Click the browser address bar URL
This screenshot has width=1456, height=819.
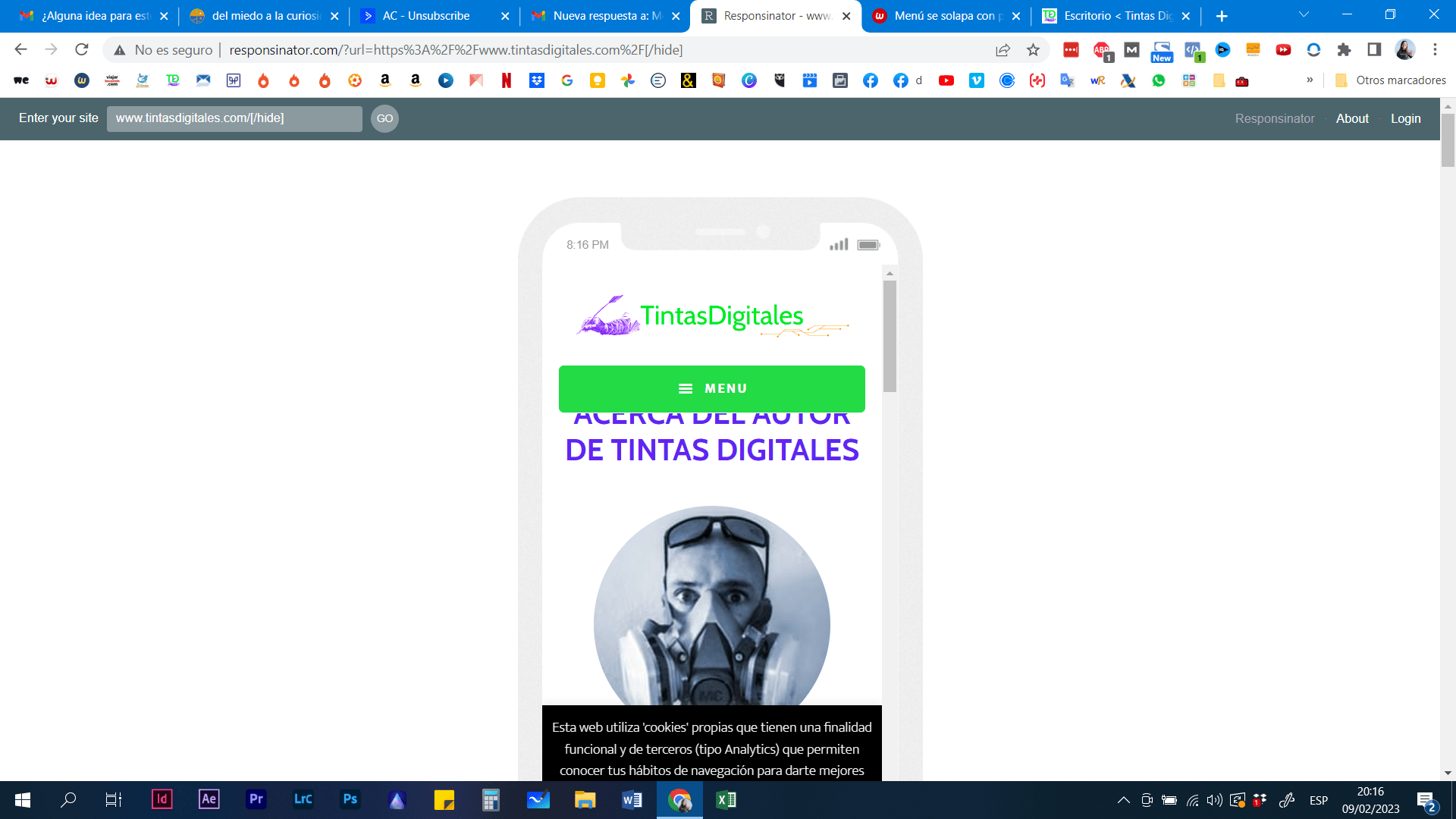(x=456, y=50)
